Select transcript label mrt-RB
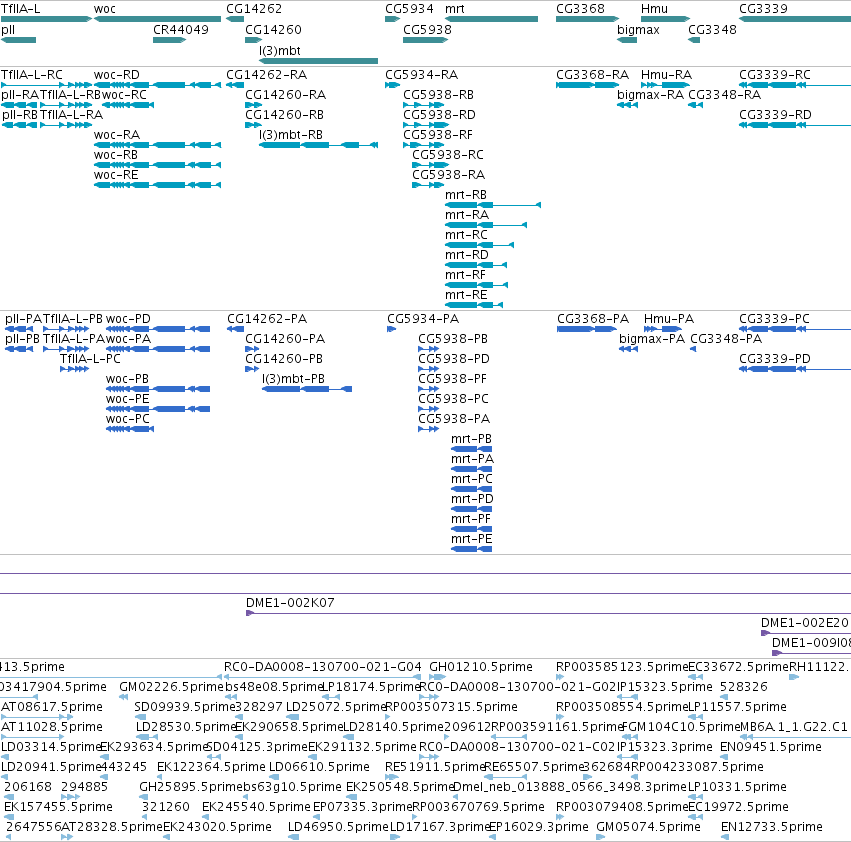The image size is (851, 842). pos(466,195)
